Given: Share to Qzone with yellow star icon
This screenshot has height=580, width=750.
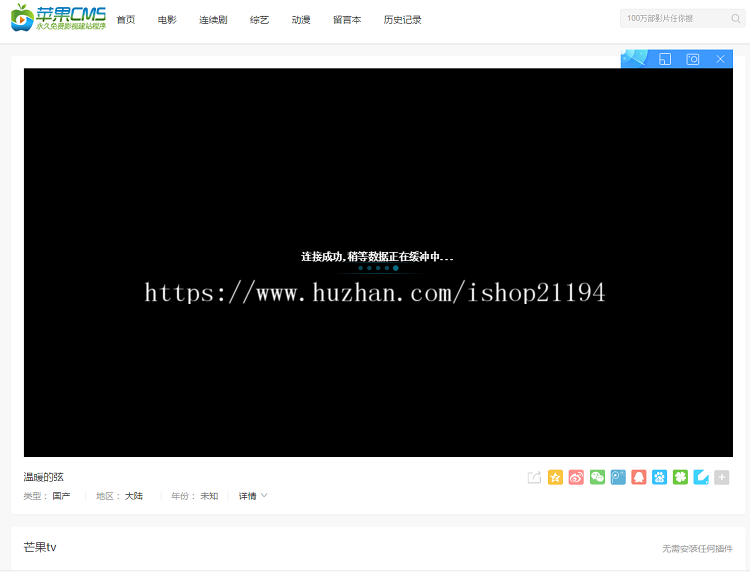Looking at the screenshot, I should pyautogui.click(x=555, y=477).
